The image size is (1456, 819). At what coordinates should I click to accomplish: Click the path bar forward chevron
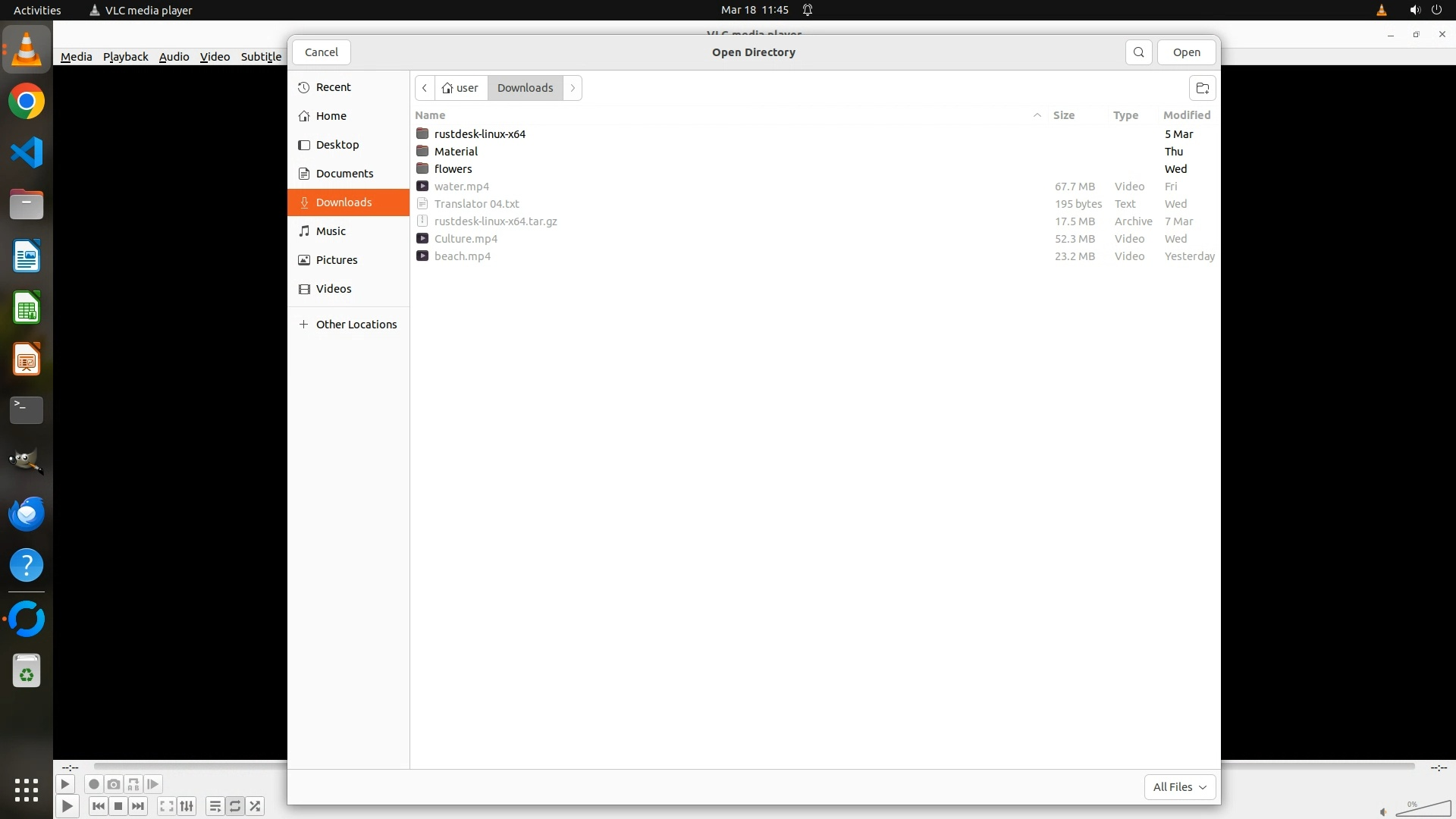point(573,88)
